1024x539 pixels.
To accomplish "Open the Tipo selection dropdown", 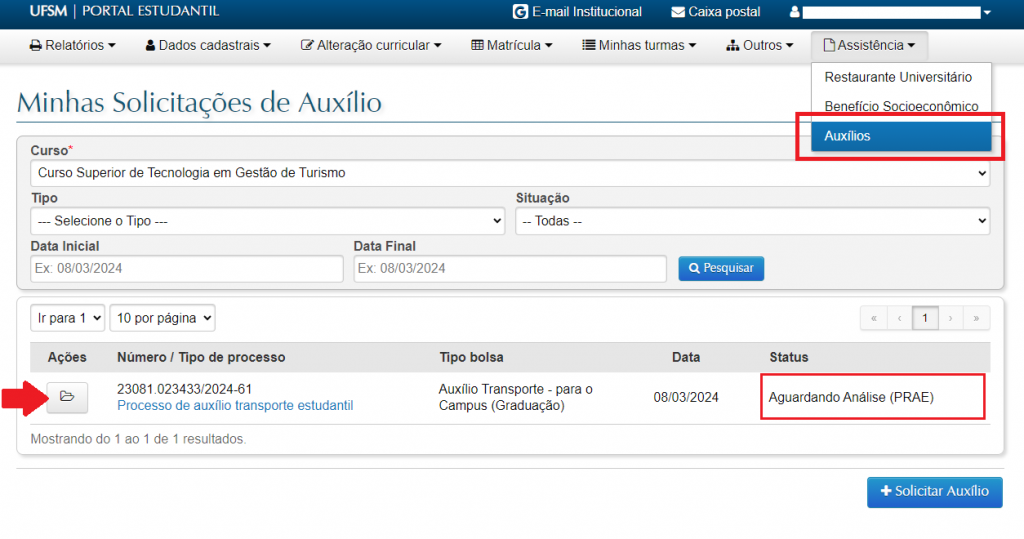I will [x=268, y=221].
